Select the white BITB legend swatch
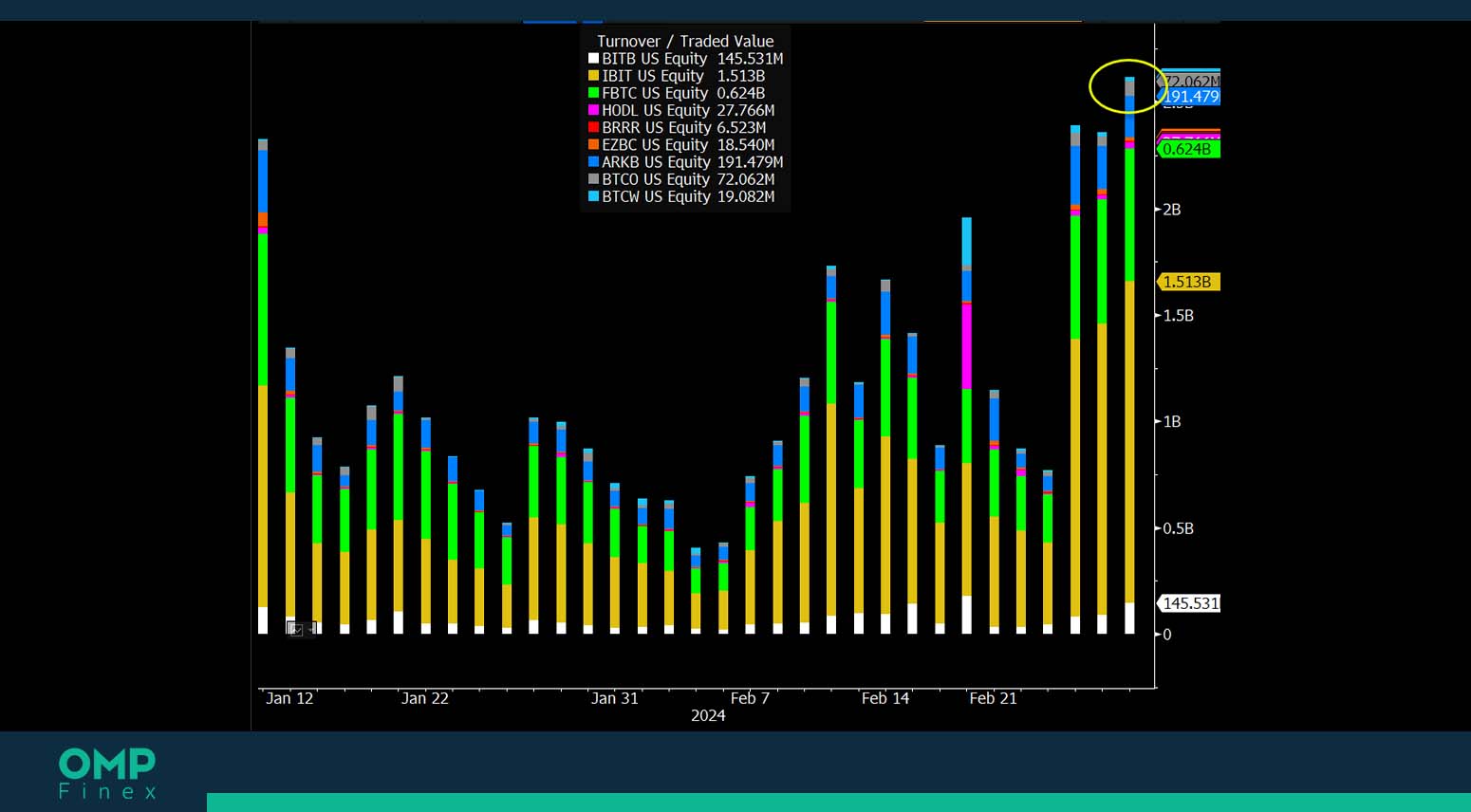This screenshot has height=812, width=1471. point(593,59)
